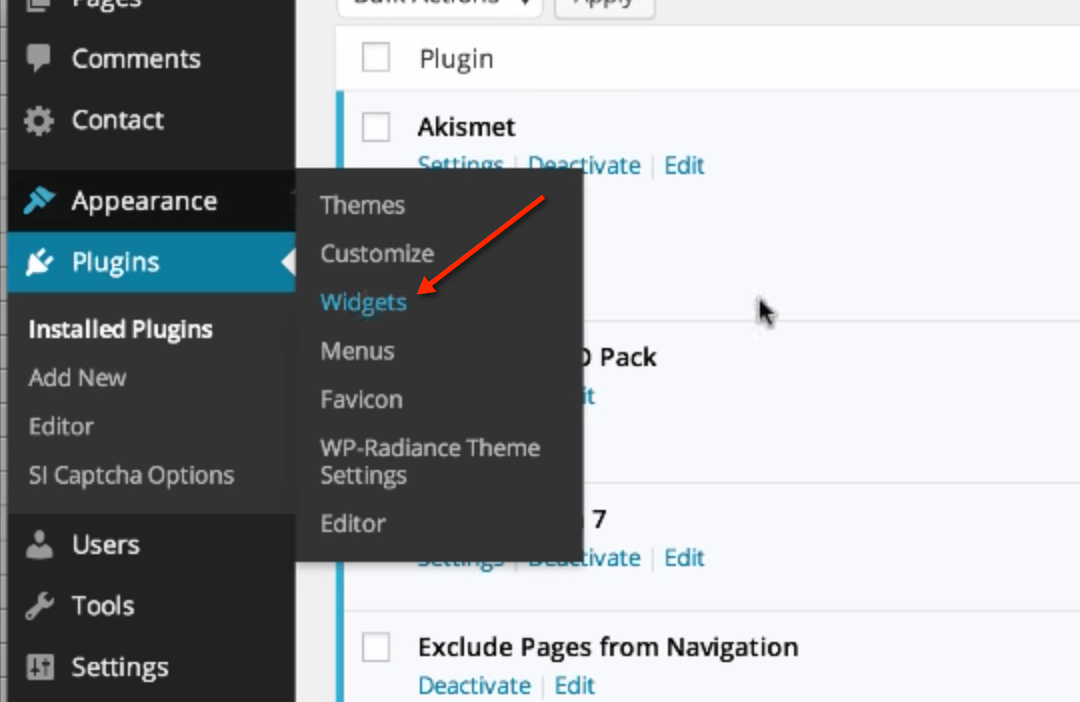Open WP-Radiance Theme Settings
This screenshot has width=1080, height=702.
[430, 462]
